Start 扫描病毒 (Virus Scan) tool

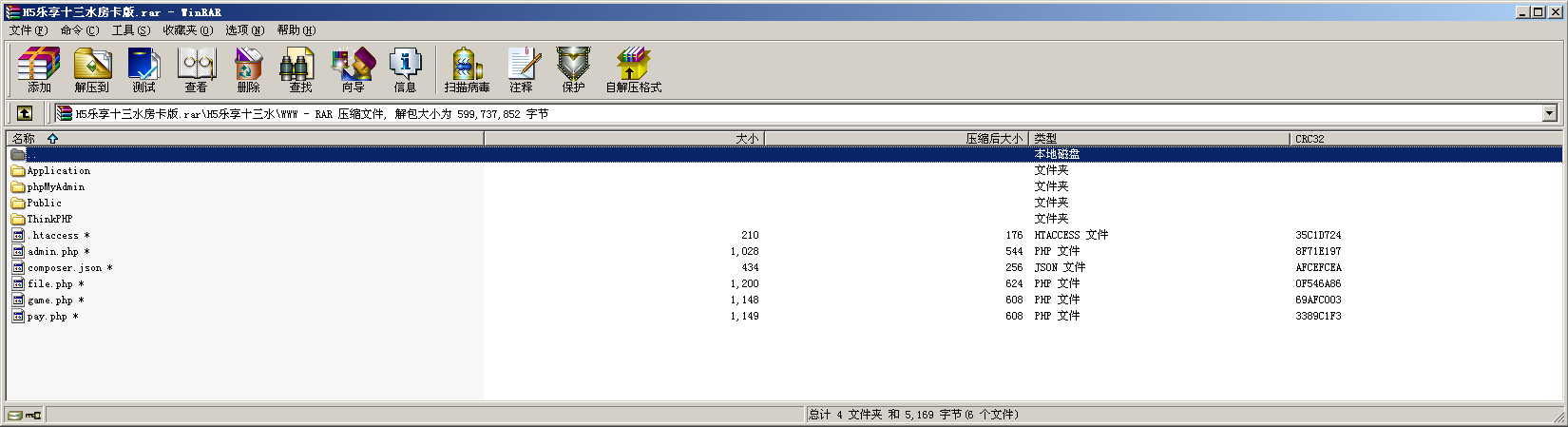[467, 69]
